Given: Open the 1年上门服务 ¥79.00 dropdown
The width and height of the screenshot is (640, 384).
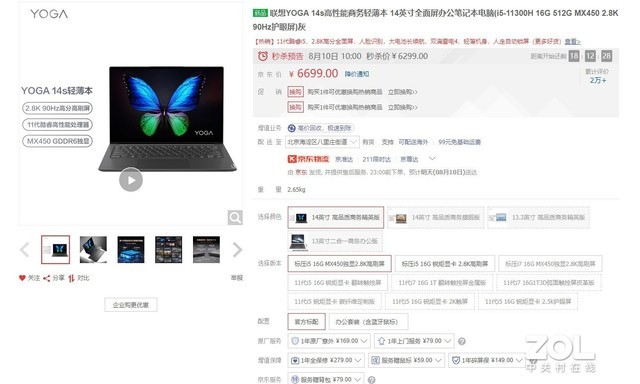Looking at the screenshot, I should [x=414, y=341].
